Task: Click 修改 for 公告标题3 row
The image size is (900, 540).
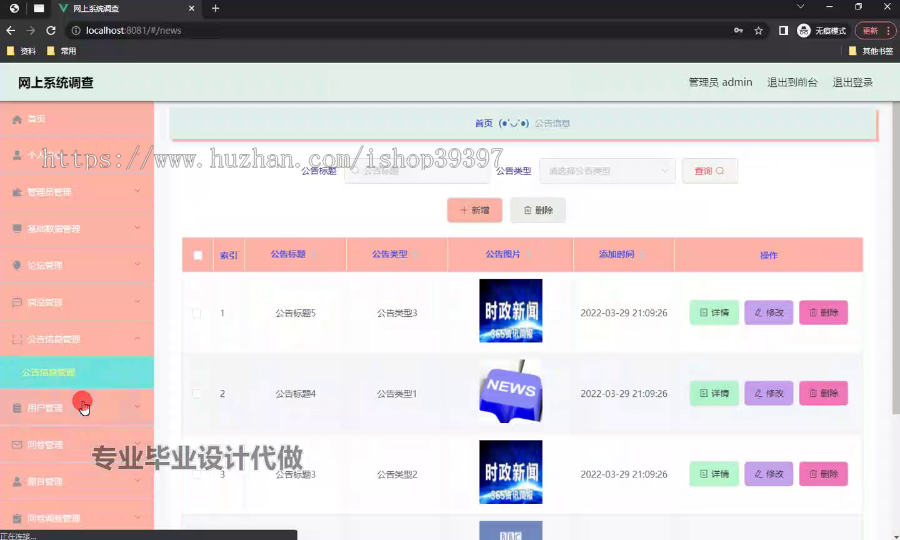Action: point(769,474)
